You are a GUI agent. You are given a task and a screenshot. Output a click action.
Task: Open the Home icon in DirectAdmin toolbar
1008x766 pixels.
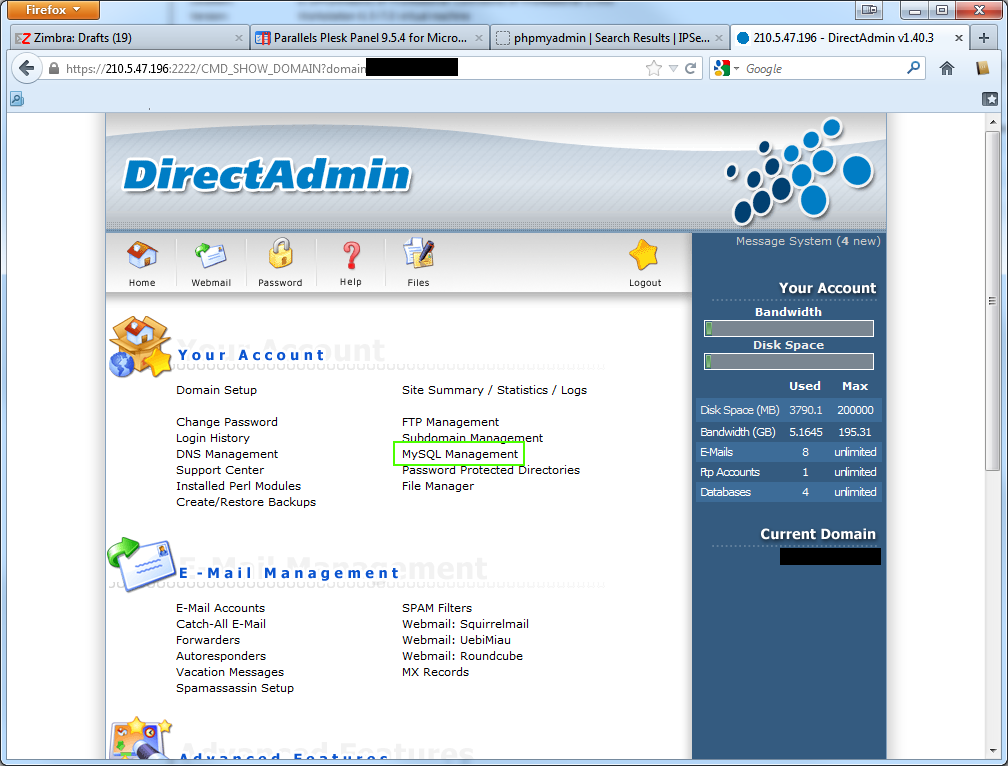point(142,256)
